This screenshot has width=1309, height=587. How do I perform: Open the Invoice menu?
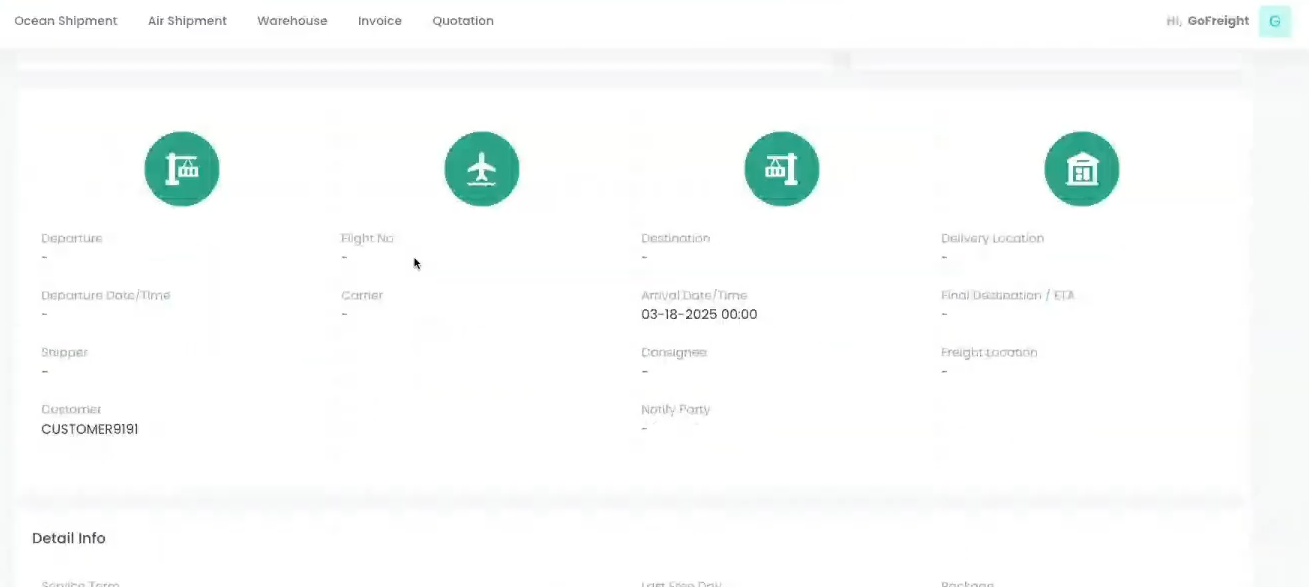[x=380, y=21]
